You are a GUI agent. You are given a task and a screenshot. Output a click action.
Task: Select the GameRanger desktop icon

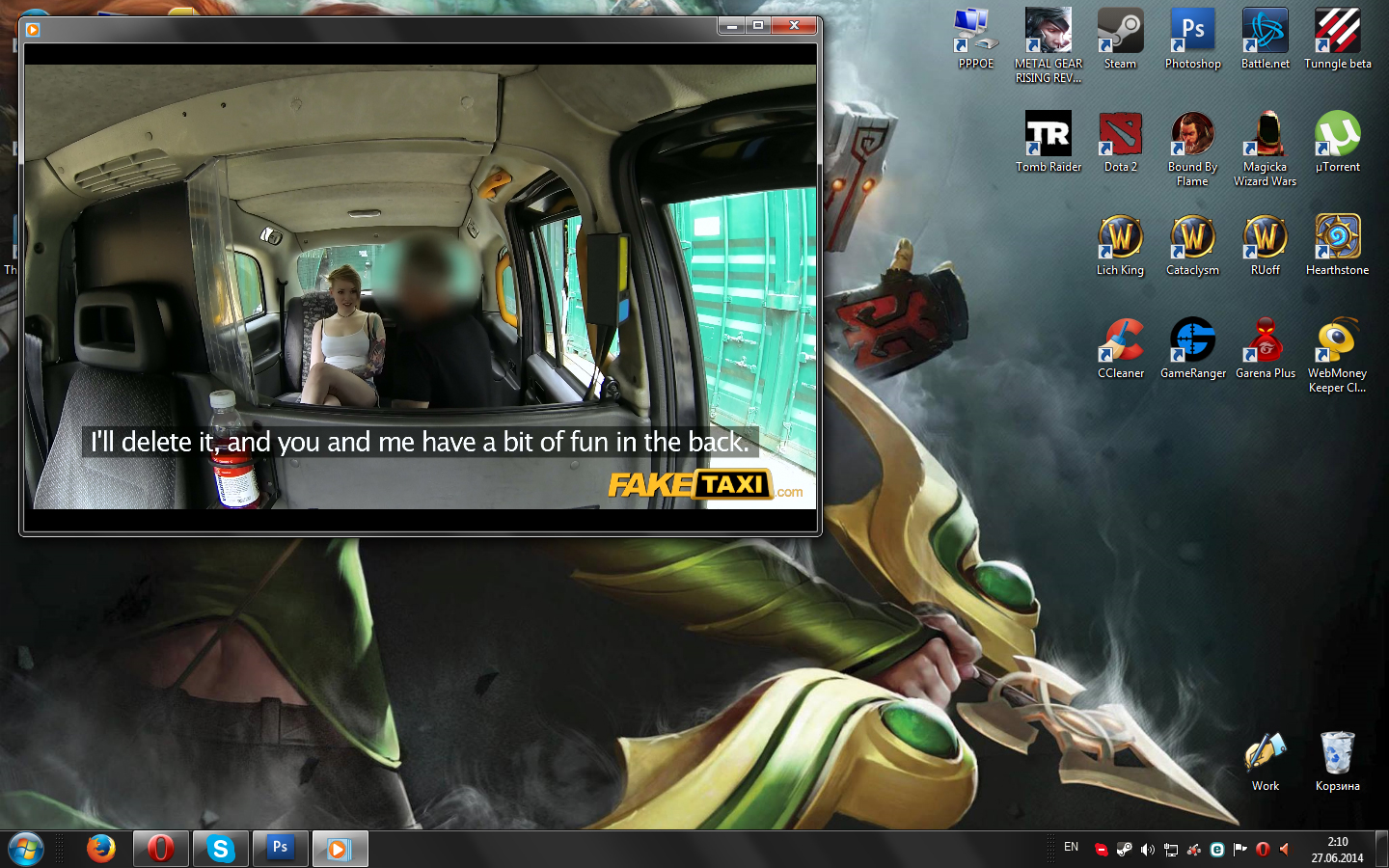(1192, 348)
